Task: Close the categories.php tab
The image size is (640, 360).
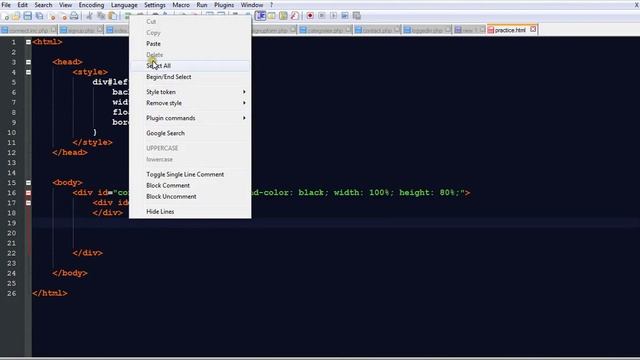Action: click(x=348, y=30)
